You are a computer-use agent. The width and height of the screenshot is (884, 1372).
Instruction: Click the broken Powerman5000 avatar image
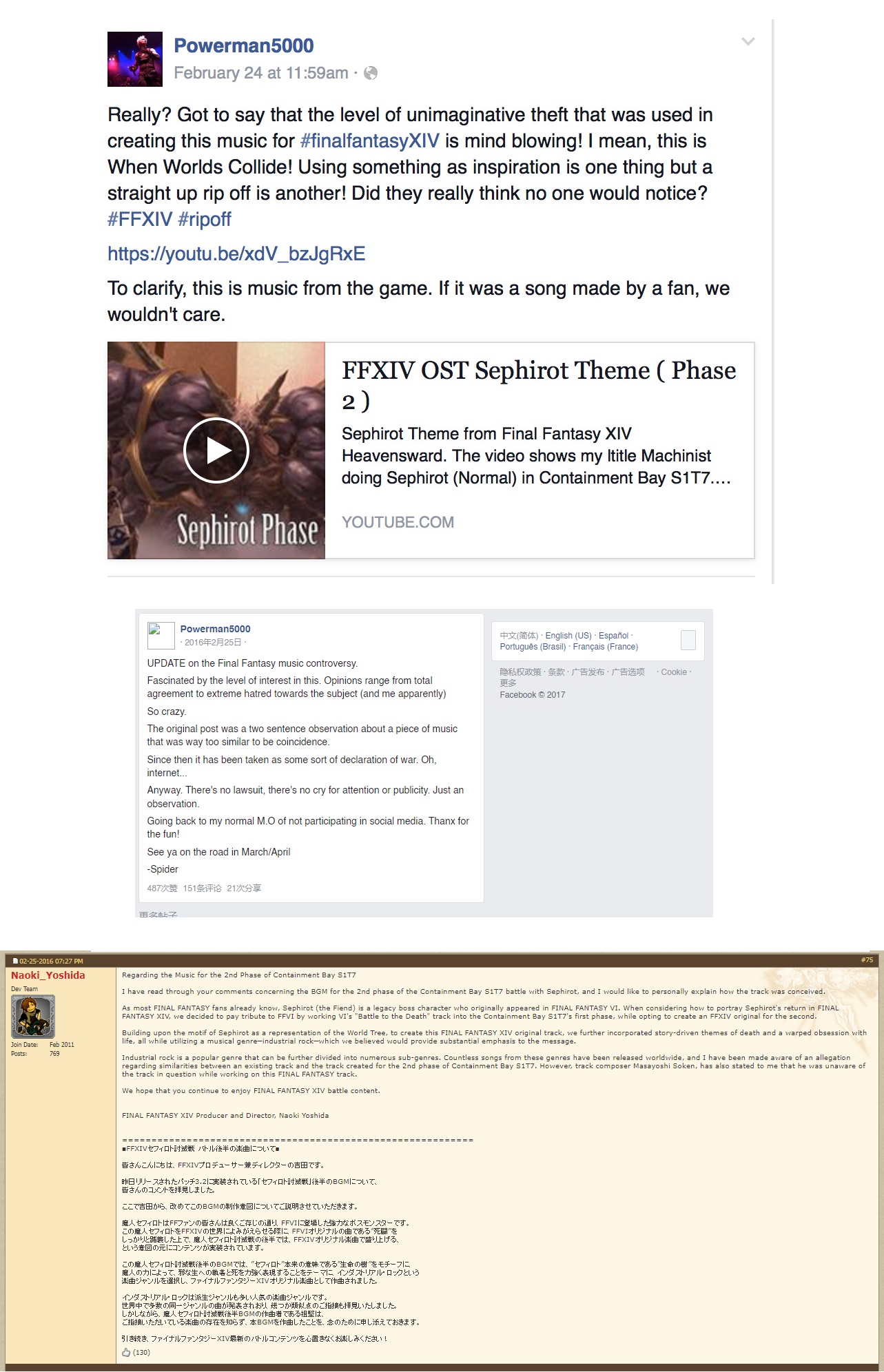(x=161, y=636)
